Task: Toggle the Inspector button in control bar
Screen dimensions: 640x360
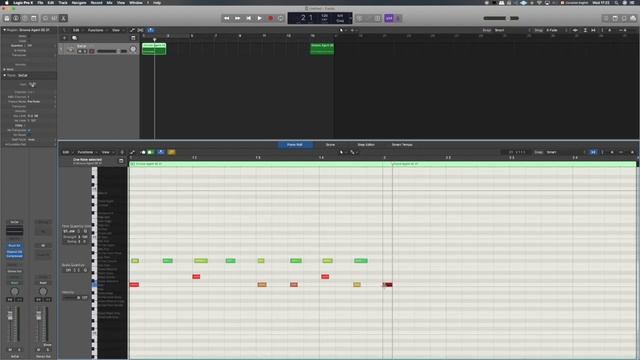Action: pos(16,18)
